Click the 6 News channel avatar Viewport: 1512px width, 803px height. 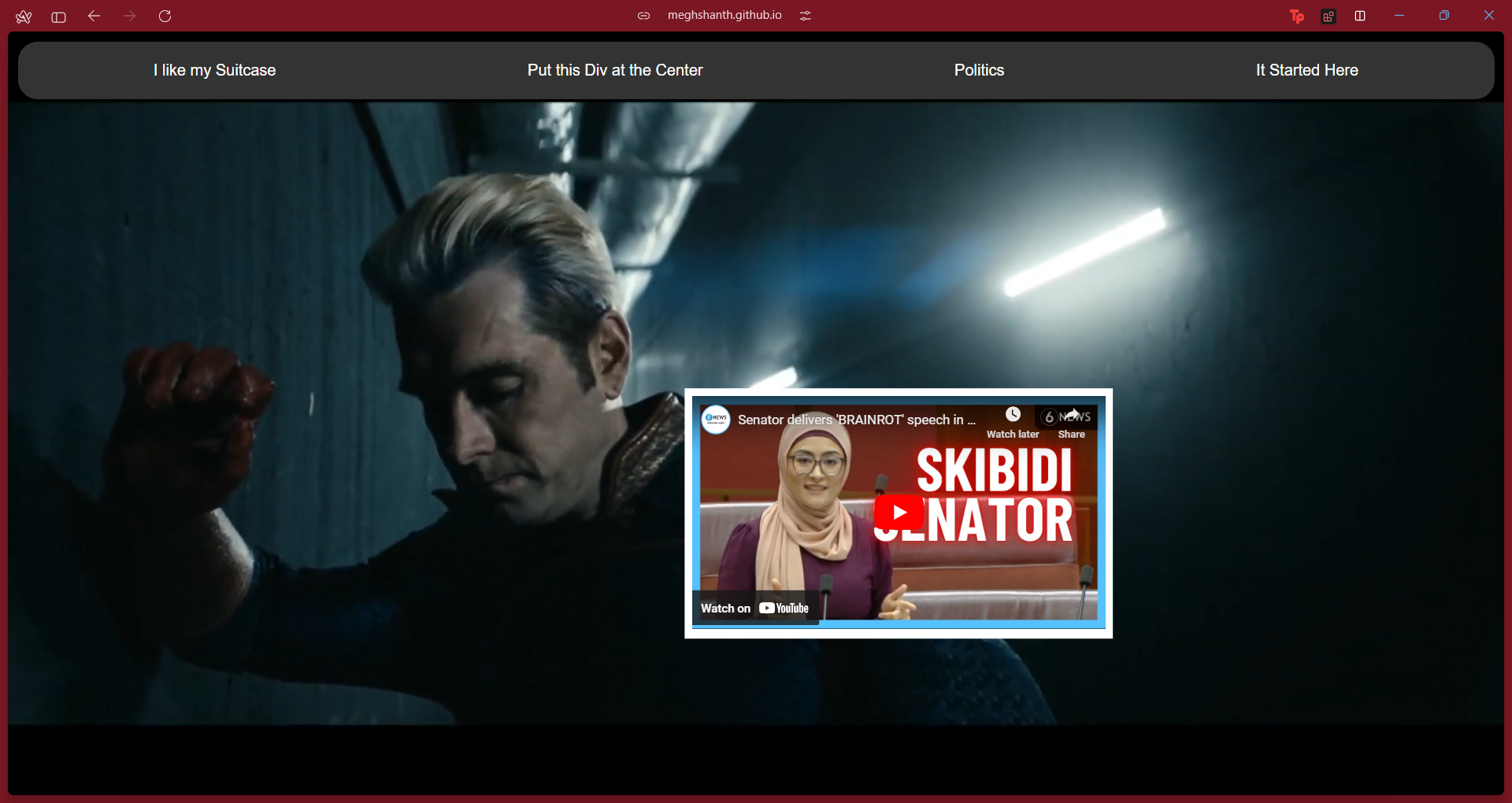716,420
